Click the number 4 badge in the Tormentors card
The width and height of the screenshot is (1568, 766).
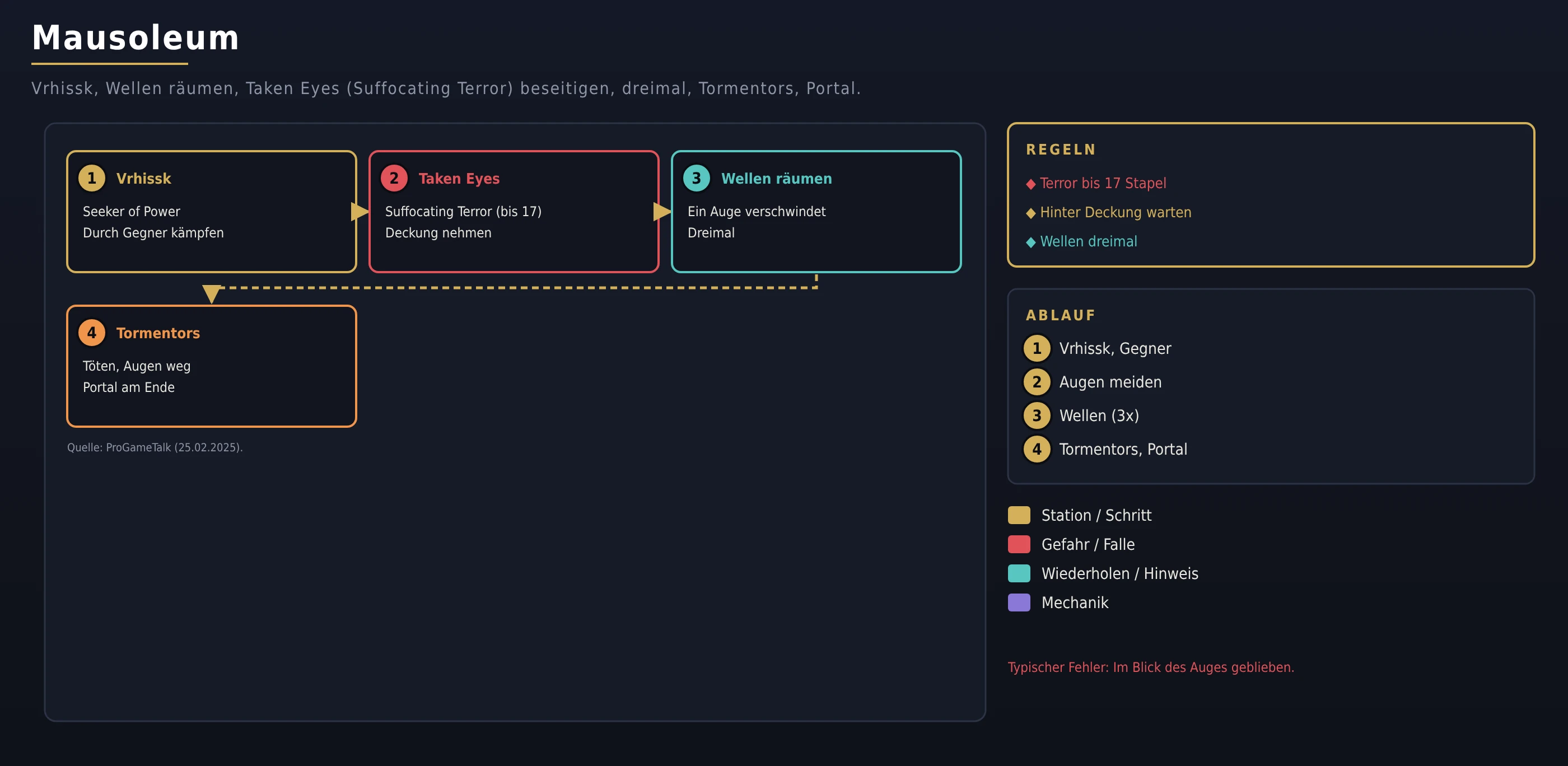(92, 333)
